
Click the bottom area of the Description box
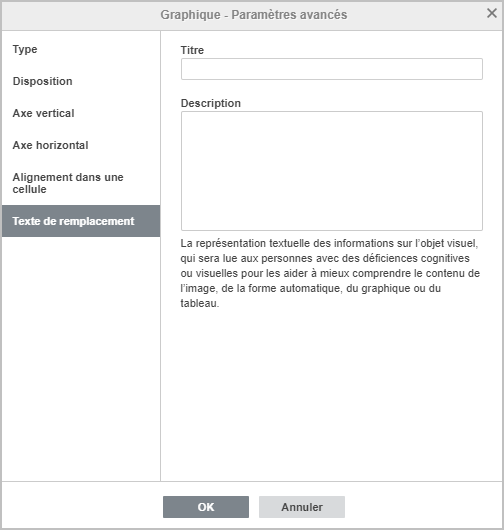click(332, 220)
